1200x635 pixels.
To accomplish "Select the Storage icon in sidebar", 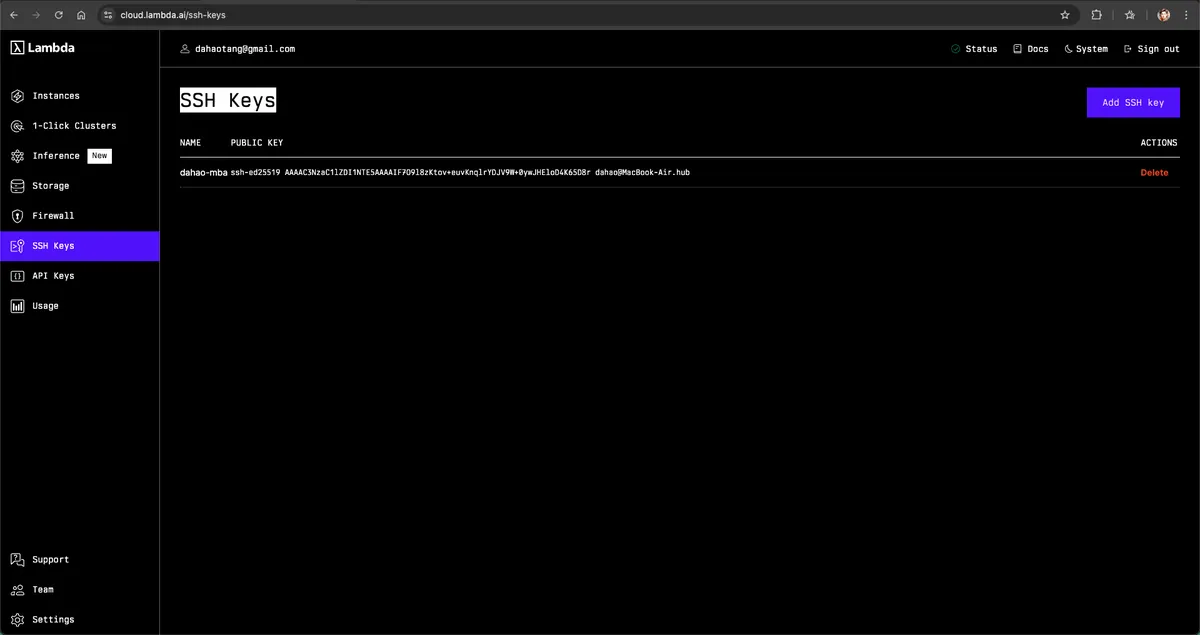I will coord(17,186).
